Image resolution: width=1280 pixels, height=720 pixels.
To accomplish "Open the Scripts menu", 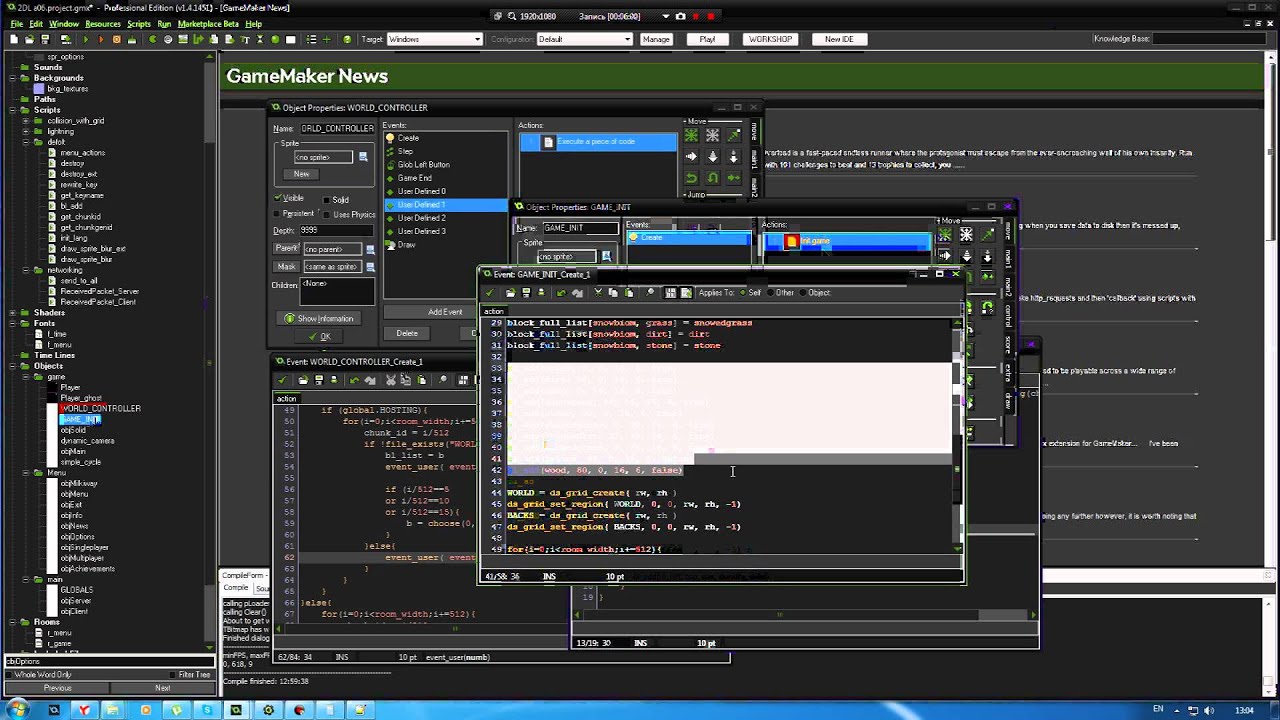I will 139,24.
